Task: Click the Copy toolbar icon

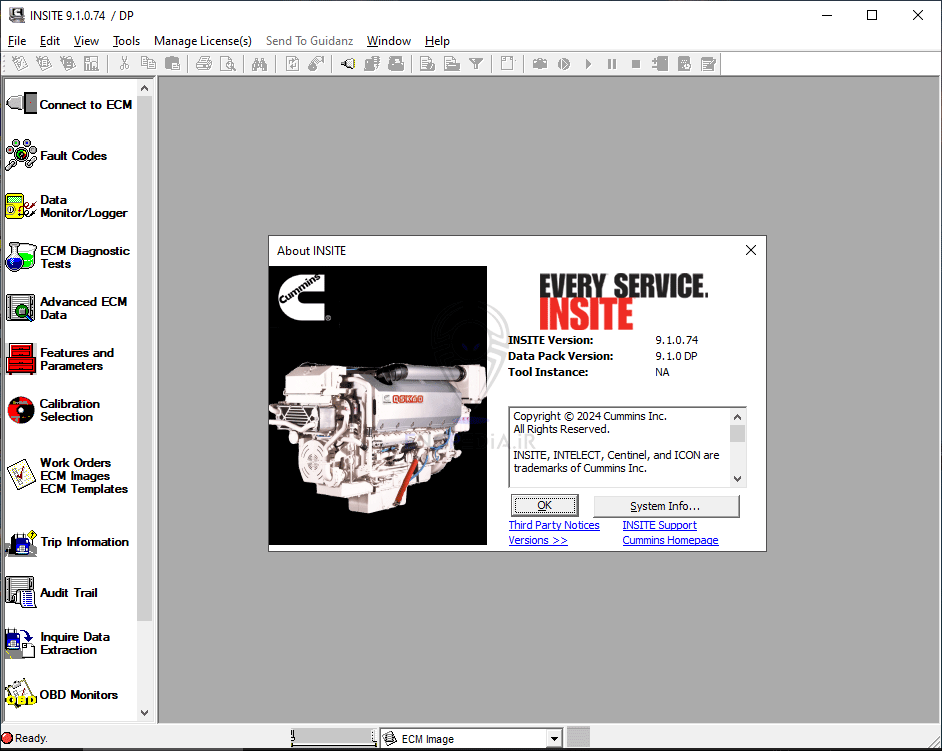Action: (x=148, y=64)
